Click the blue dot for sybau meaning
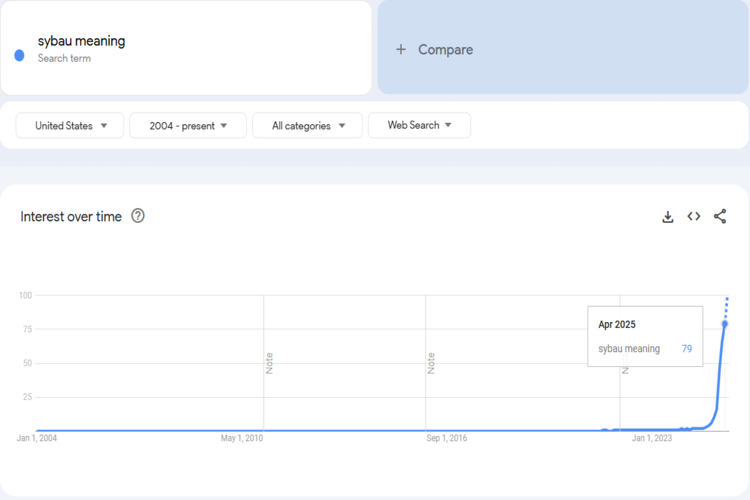Screen dimensions: 750x500 [x=19, y=56]
